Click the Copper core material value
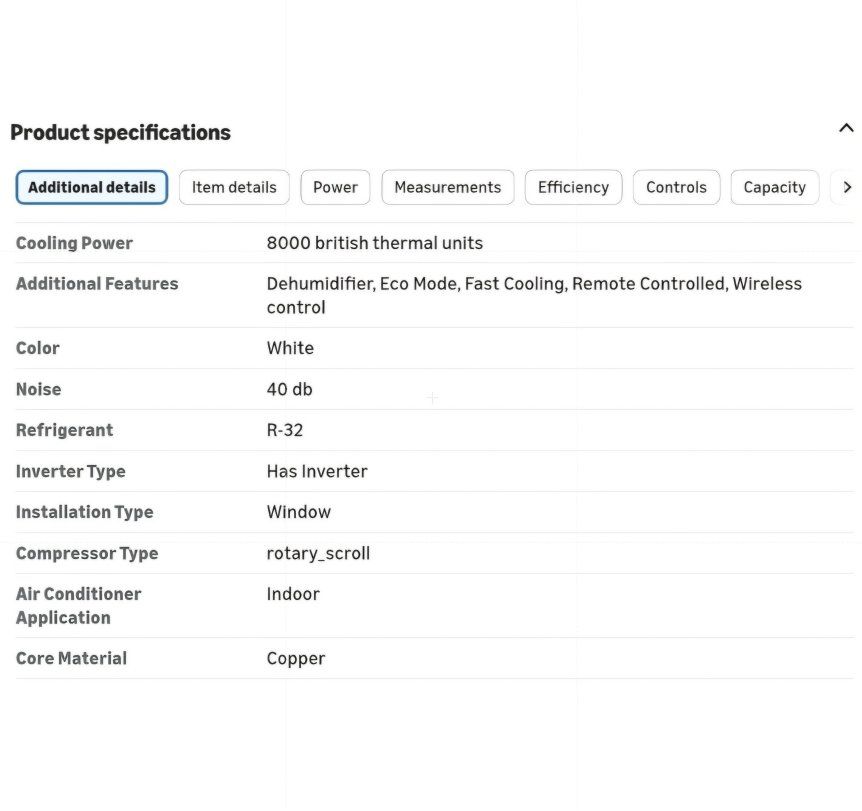Viewport: 862px width, 811px height. (x=296, y=659)
